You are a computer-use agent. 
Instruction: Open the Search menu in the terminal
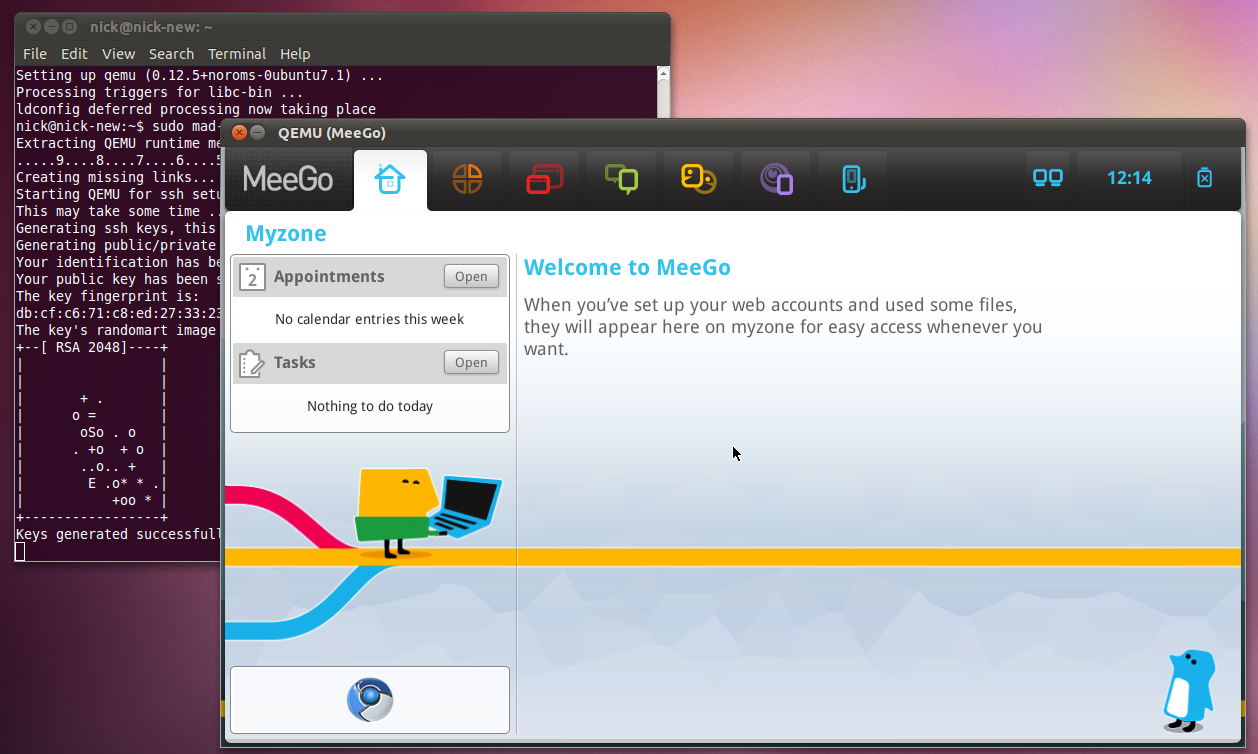[171, 54]
